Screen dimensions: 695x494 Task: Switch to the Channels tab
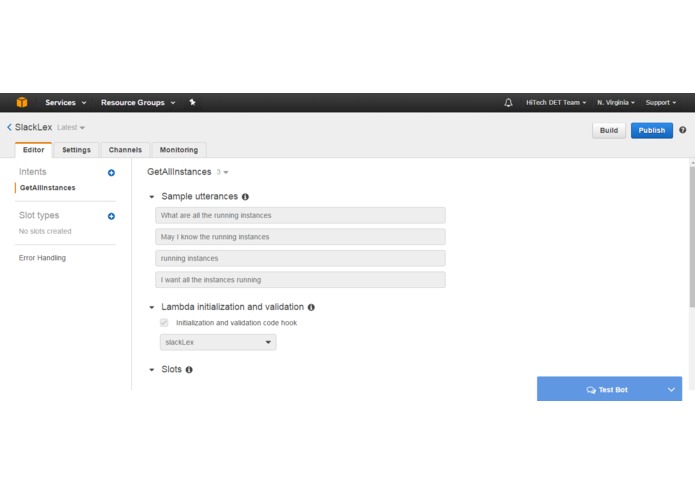pos(125,150)
